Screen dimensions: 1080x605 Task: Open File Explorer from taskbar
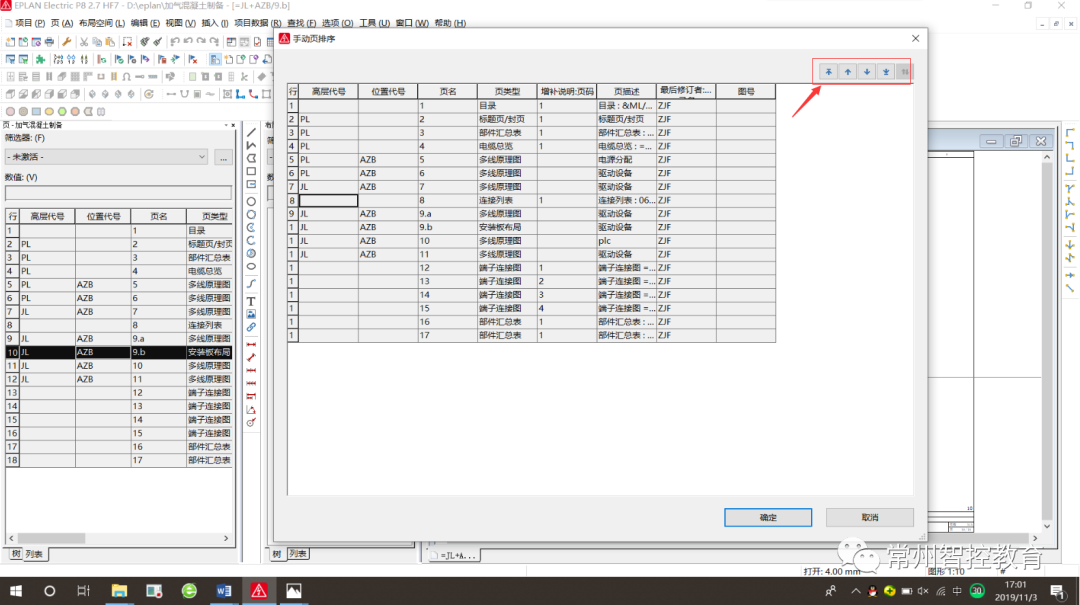click(119, 591)
